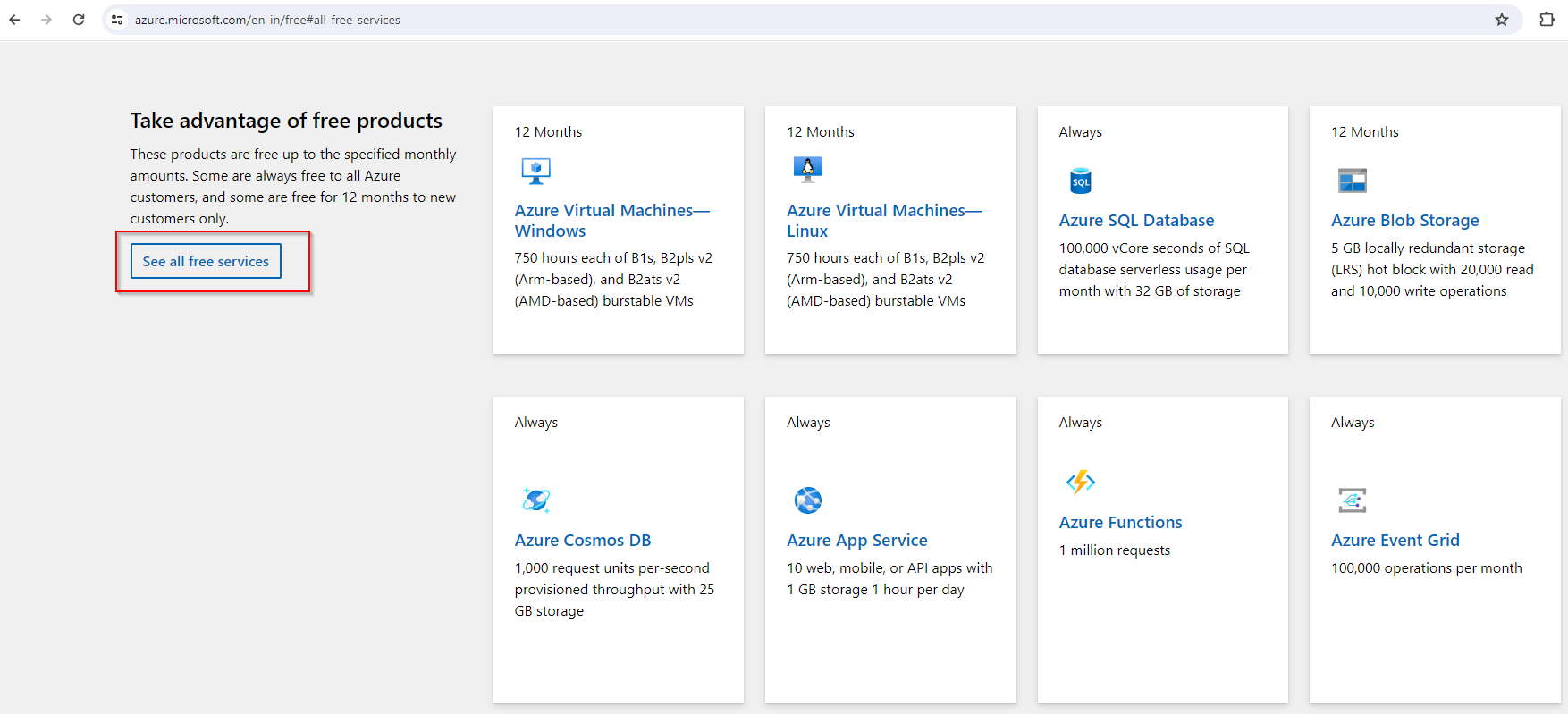Click the 'Take advantage of free products' heading

click(286, 121)
